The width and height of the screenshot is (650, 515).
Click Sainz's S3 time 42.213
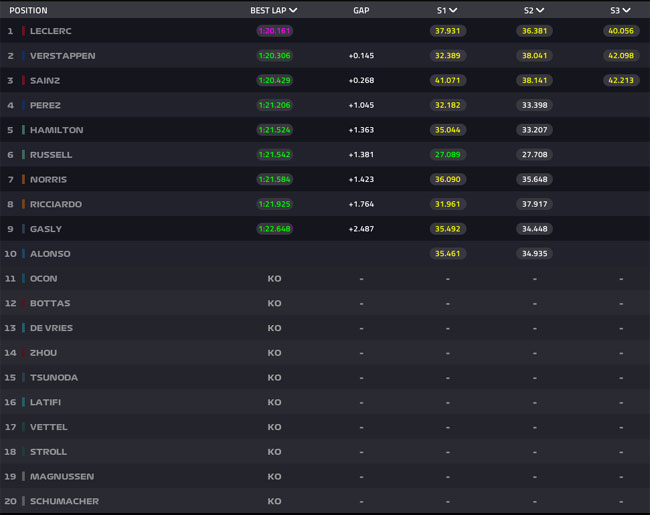(x=621, y=80)
